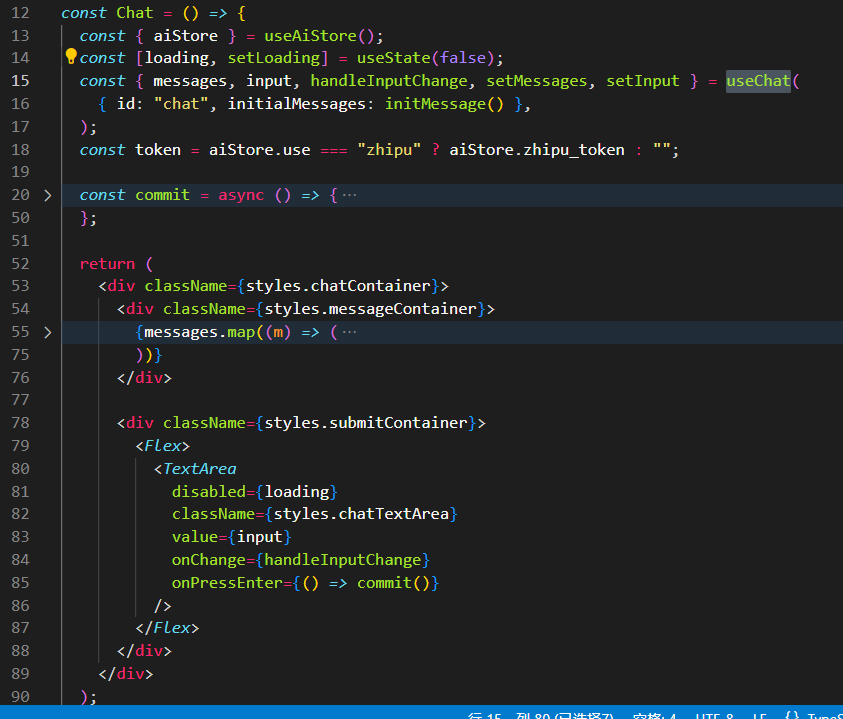Unfold the messages.map block using its chevron
Screen dimensions: 843x719
point(48,332)
